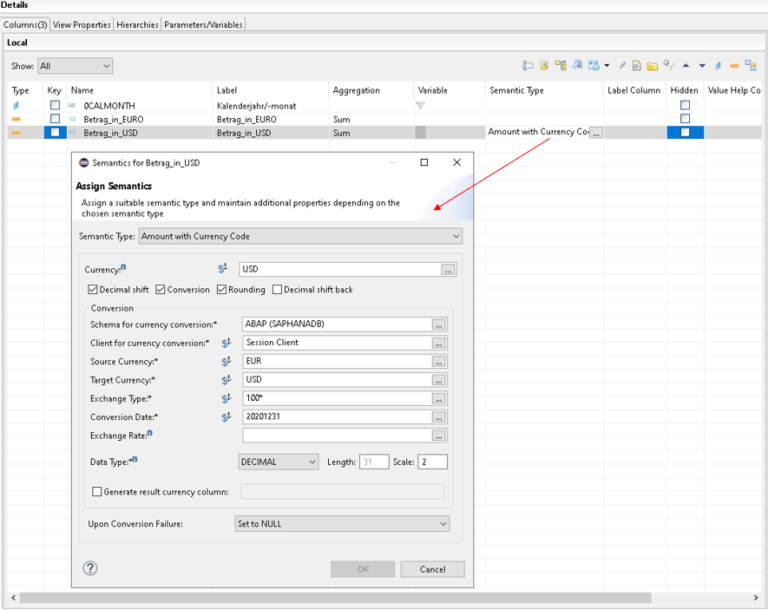The height and width of the screenshot is (610, 768).
Task: Toggle the Hidden checkbox for Betrag_in_EURO
Action: coord(685,119)
